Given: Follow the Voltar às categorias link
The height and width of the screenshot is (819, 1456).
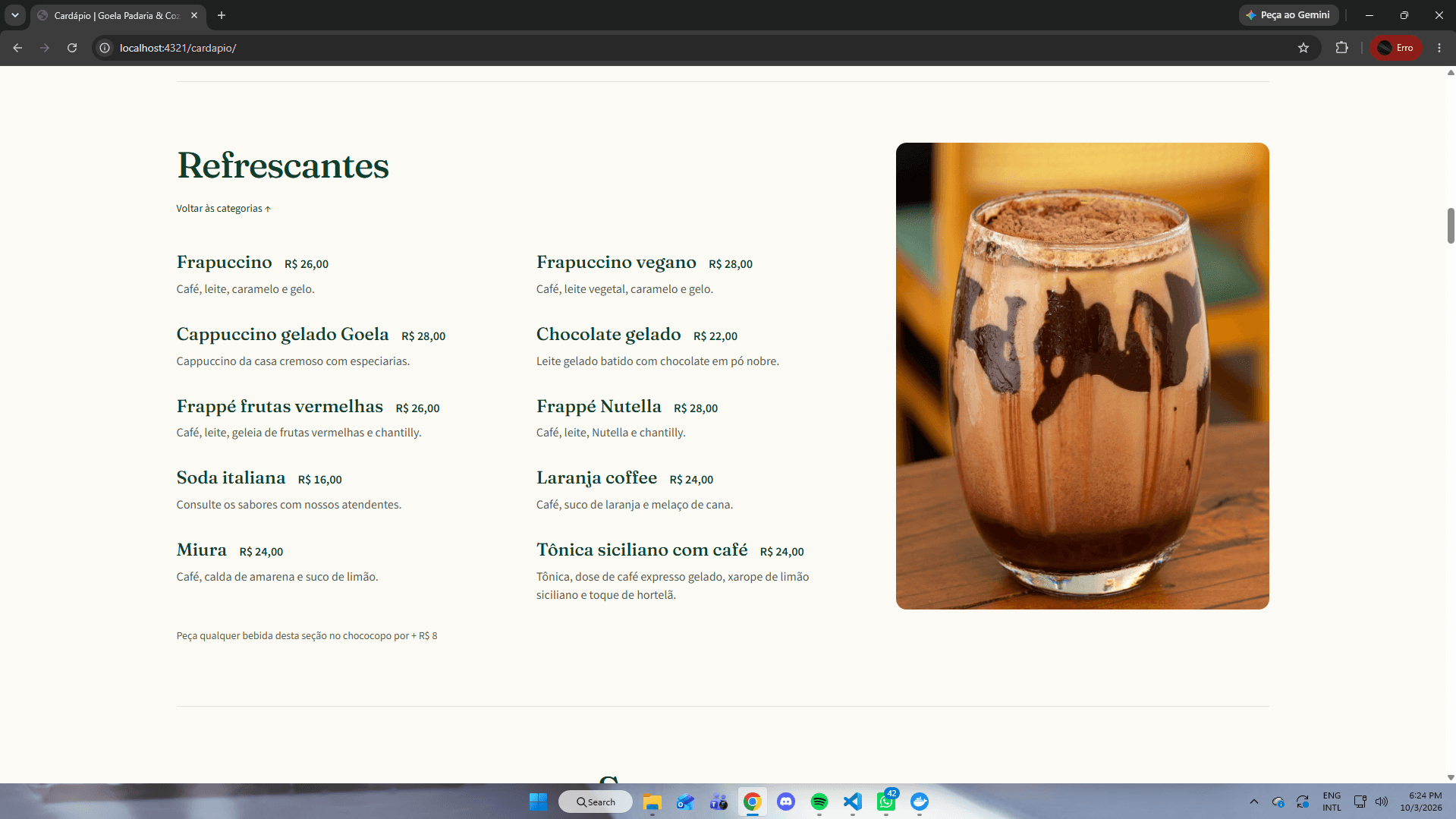Looking at the screenshot, I should point(223,209).
